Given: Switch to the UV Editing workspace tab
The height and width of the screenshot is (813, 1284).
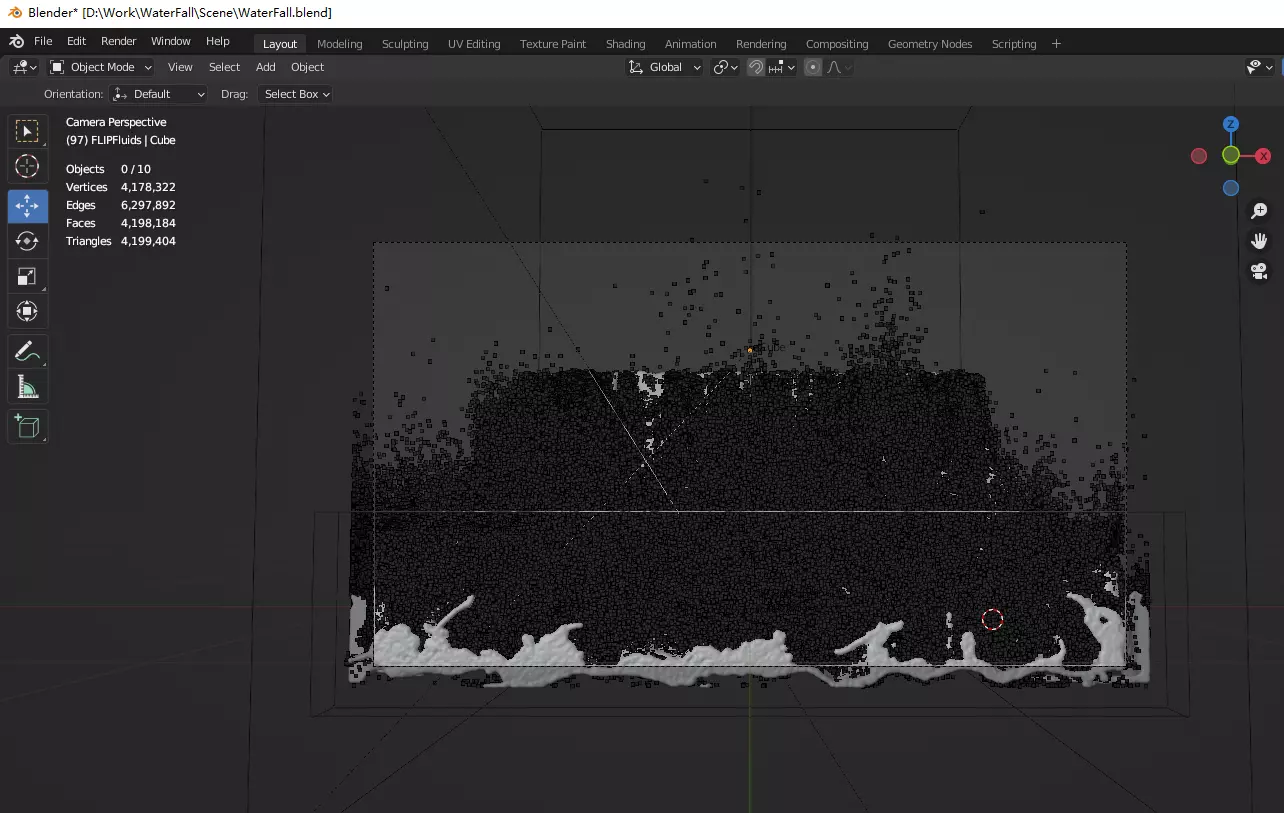Looking at the screenshot, I should coord(474,44).
